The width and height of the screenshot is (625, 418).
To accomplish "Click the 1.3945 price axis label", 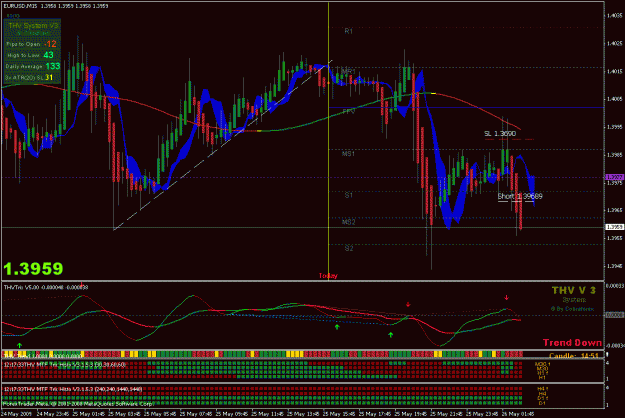I will pyautogui.click(x=614, y=266).
